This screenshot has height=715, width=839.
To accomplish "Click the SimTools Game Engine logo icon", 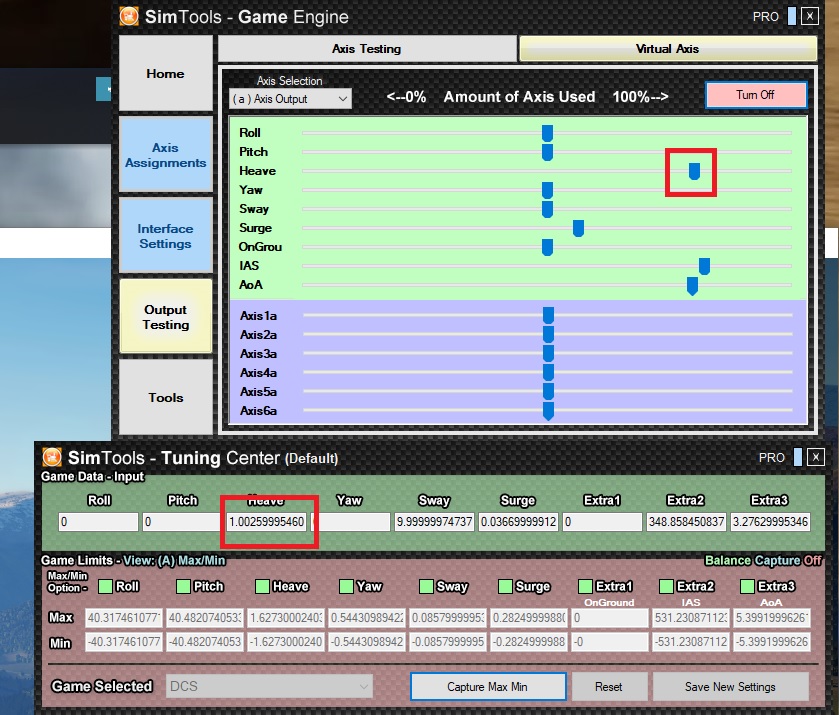I will (x=129, y=16).
